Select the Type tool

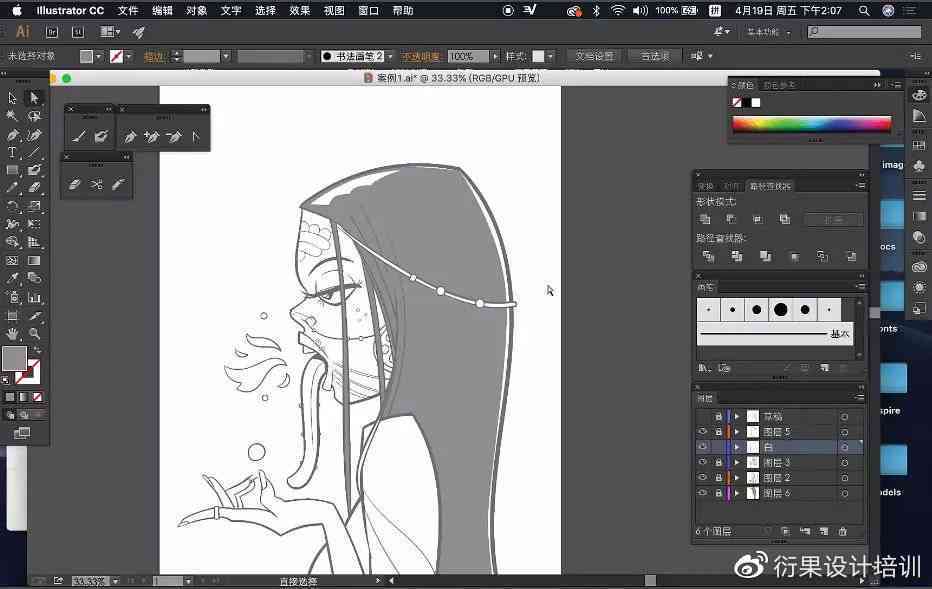12,153
